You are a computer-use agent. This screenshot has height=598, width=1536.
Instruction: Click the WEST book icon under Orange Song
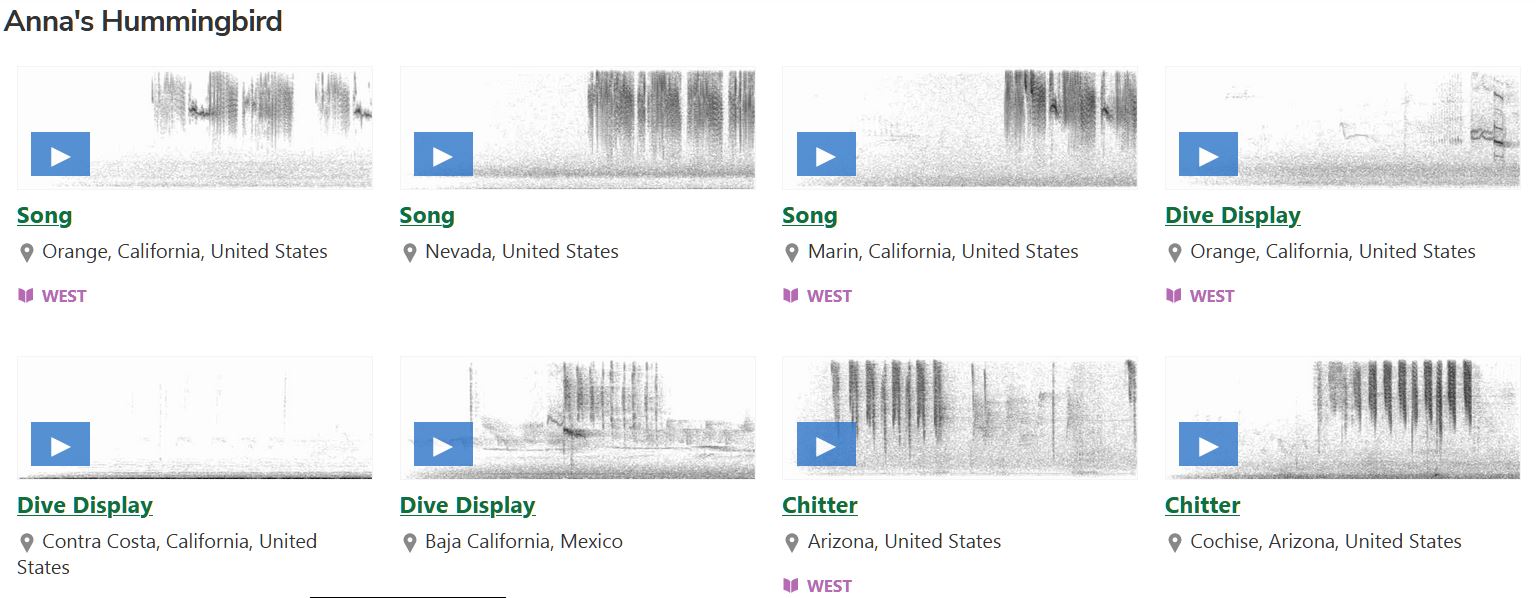[24, 295]
